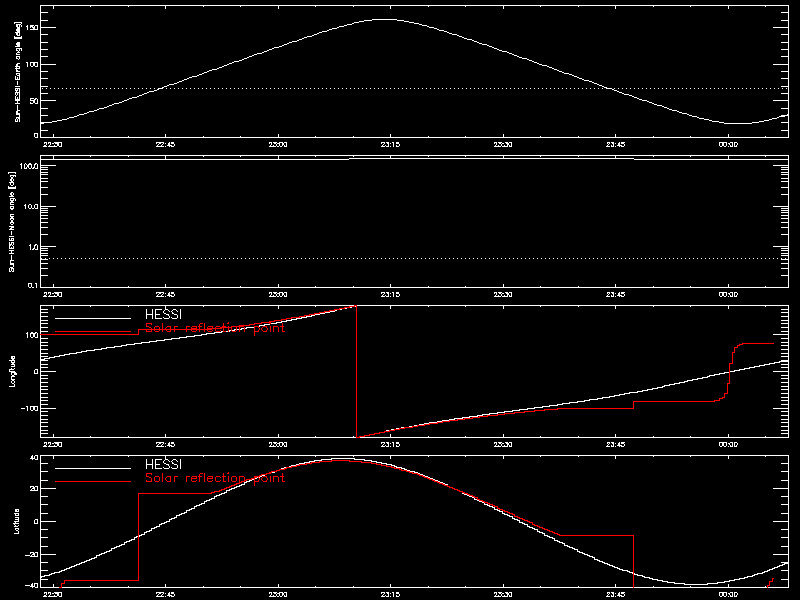800x600 pixels.
Task: Click 23:30 time label under the Noon angle plot
Action: click(503, 294)
